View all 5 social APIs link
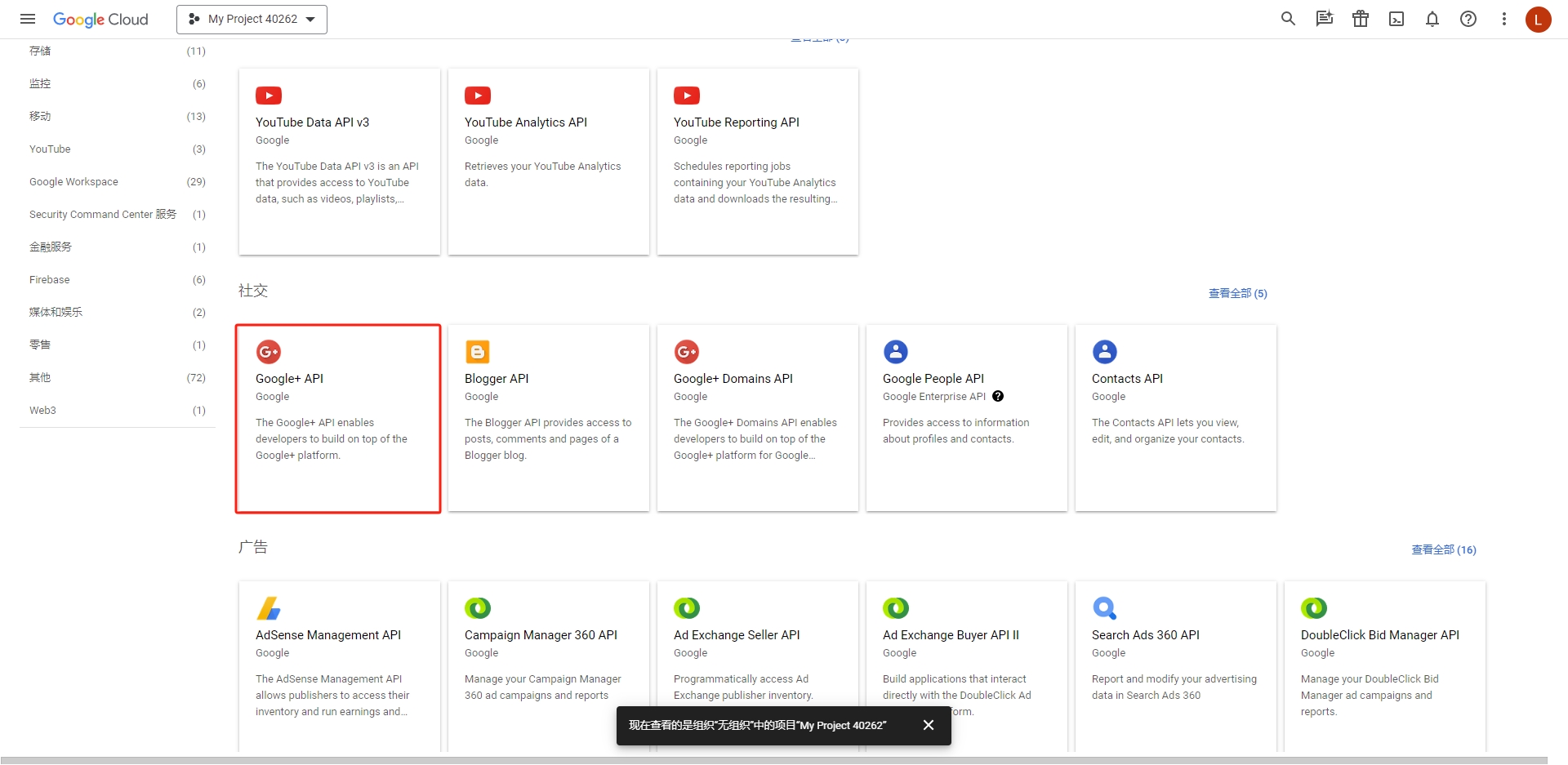This screenshot has width=1568, height=765. coord(1237,293)
